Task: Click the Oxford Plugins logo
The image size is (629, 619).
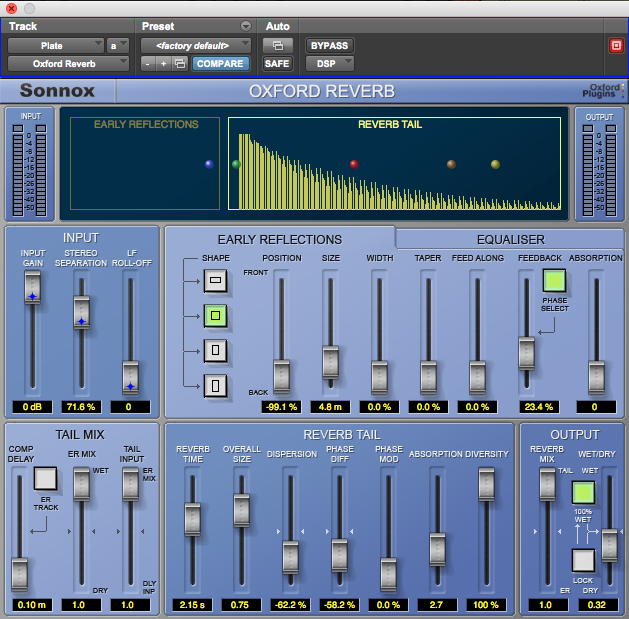Action: [x=603, y=91]
